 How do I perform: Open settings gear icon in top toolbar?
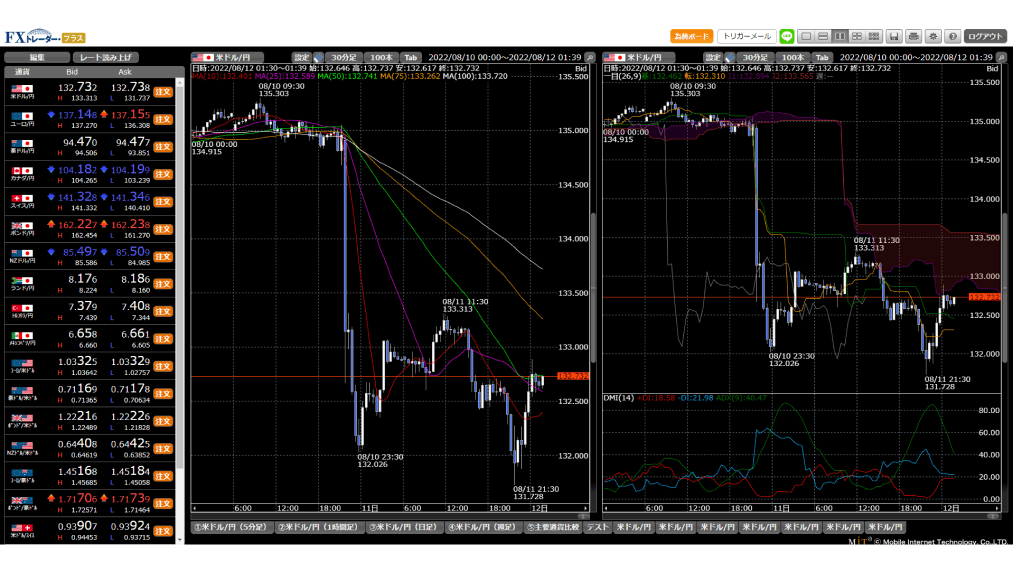pyautogui.click(x=933, y=37)
